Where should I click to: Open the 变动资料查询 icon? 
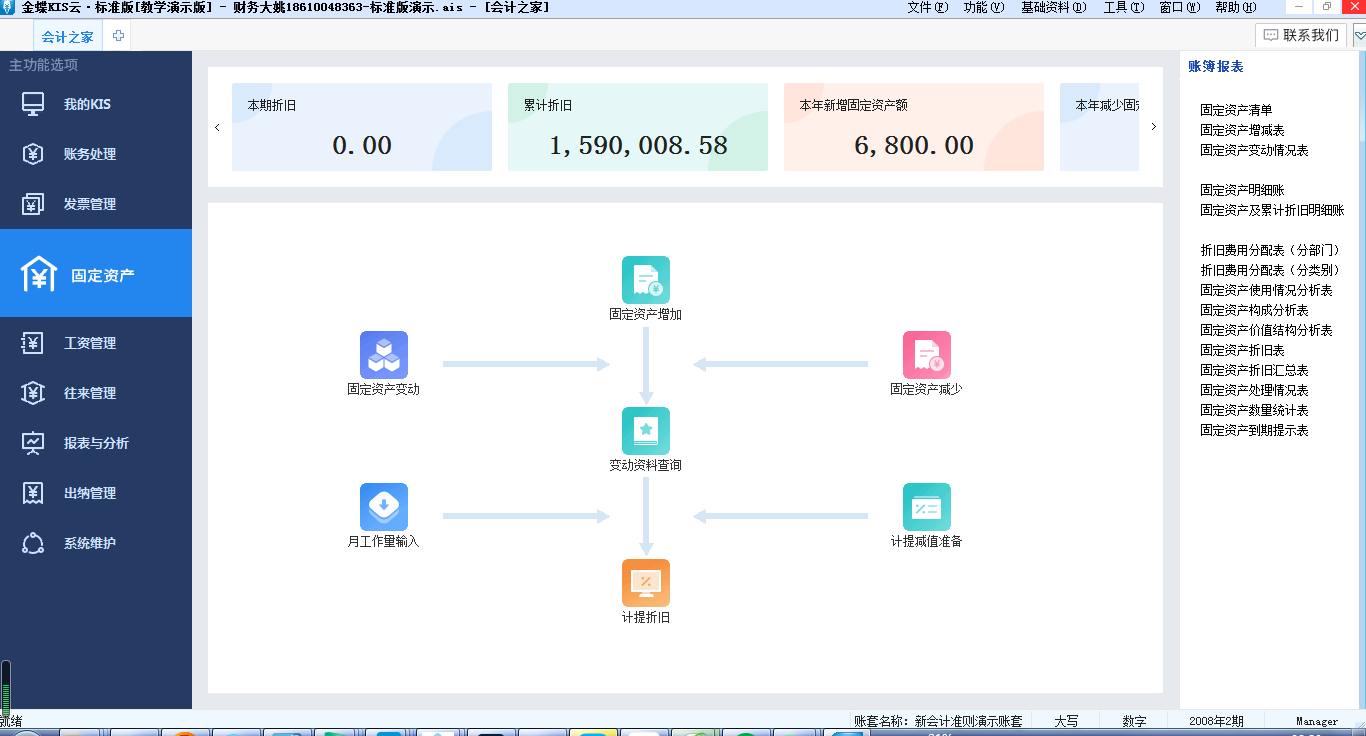646,431
